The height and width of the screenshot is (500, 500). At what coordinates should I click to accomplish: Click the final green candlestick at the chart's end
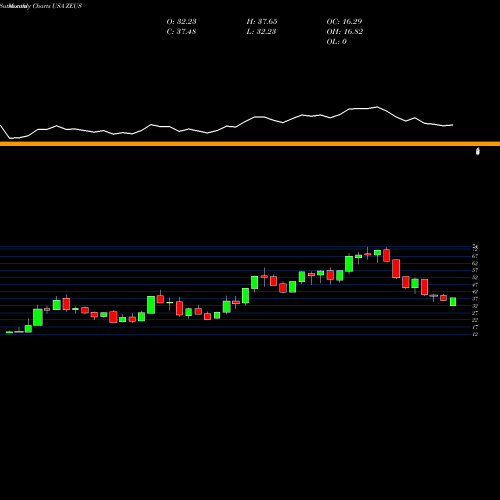(x=453, y=302)
